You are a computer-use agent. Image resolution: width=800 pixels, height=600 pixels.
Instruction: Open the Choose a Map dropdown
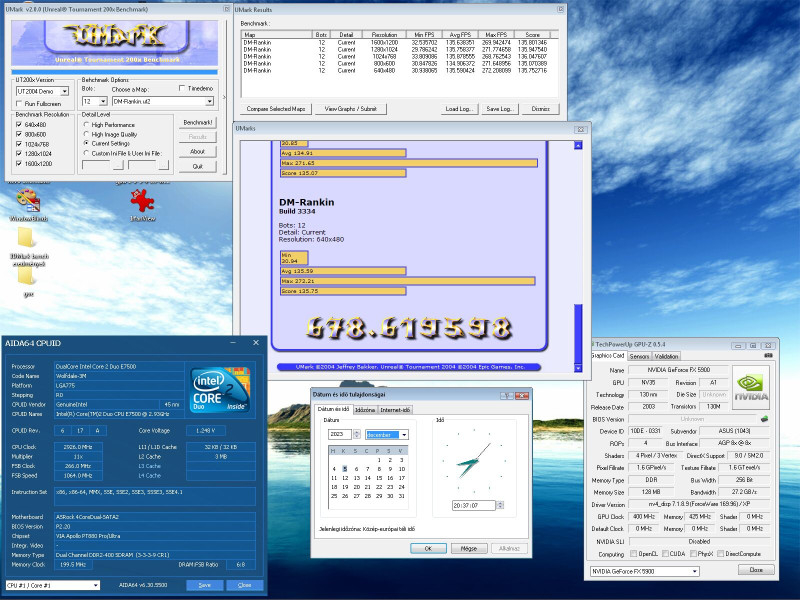pyautogui.click(x=209, y=102)
